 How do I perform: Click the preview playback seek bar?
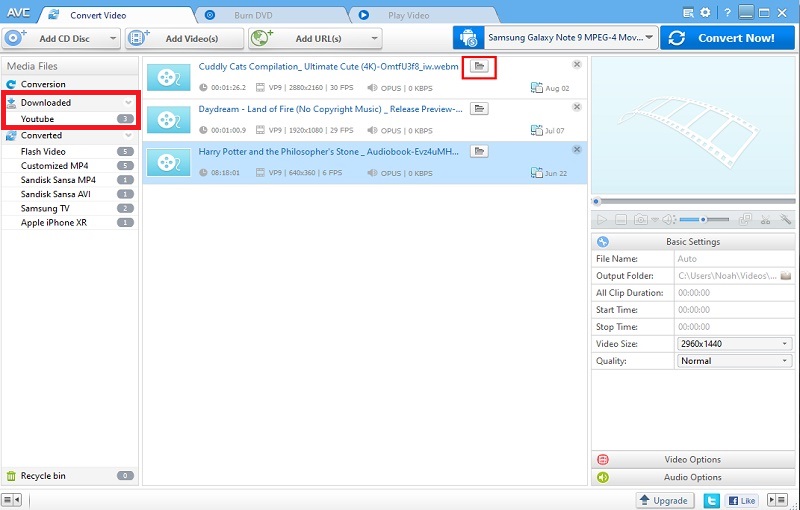(693, 201)
